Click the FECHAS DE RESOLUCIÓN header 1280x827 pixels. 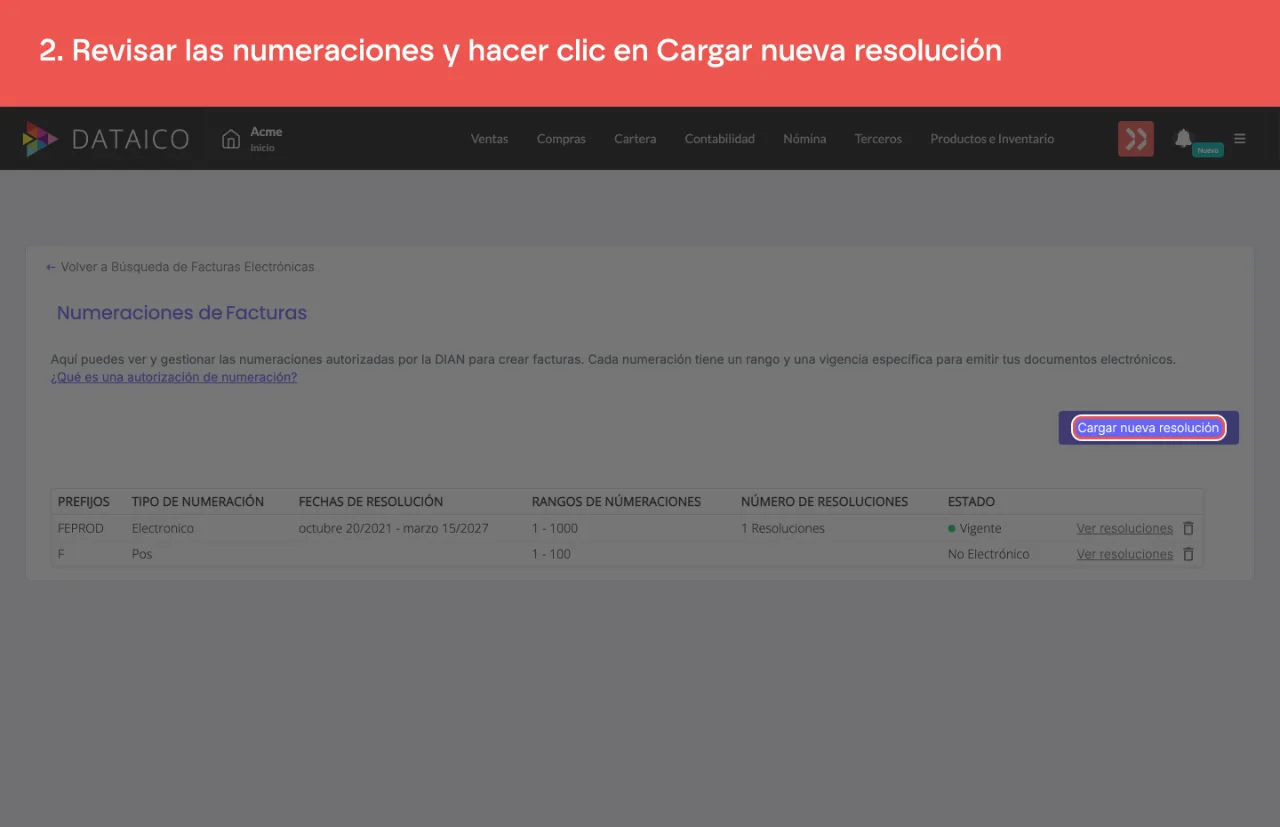[371, 501]
